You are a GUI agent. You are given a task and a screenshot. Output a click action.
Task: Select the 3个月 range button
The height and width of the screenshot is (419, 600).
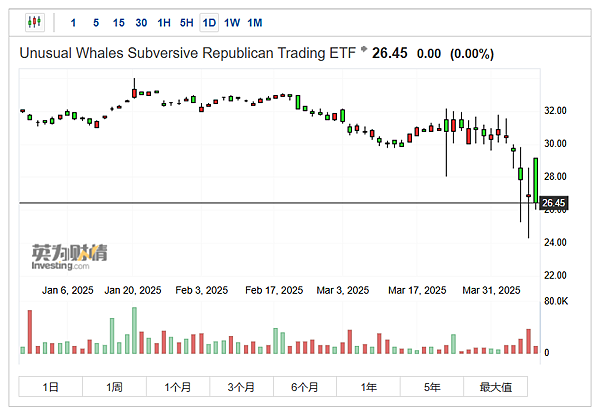[x=241, y=387]
